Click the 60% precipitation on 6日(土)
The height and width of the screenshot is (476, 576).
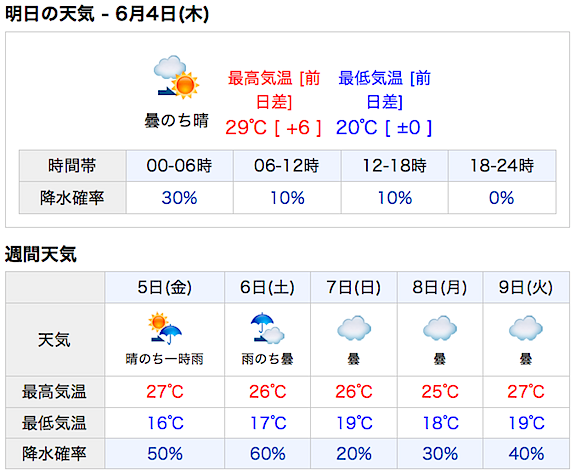pos(268,454)
